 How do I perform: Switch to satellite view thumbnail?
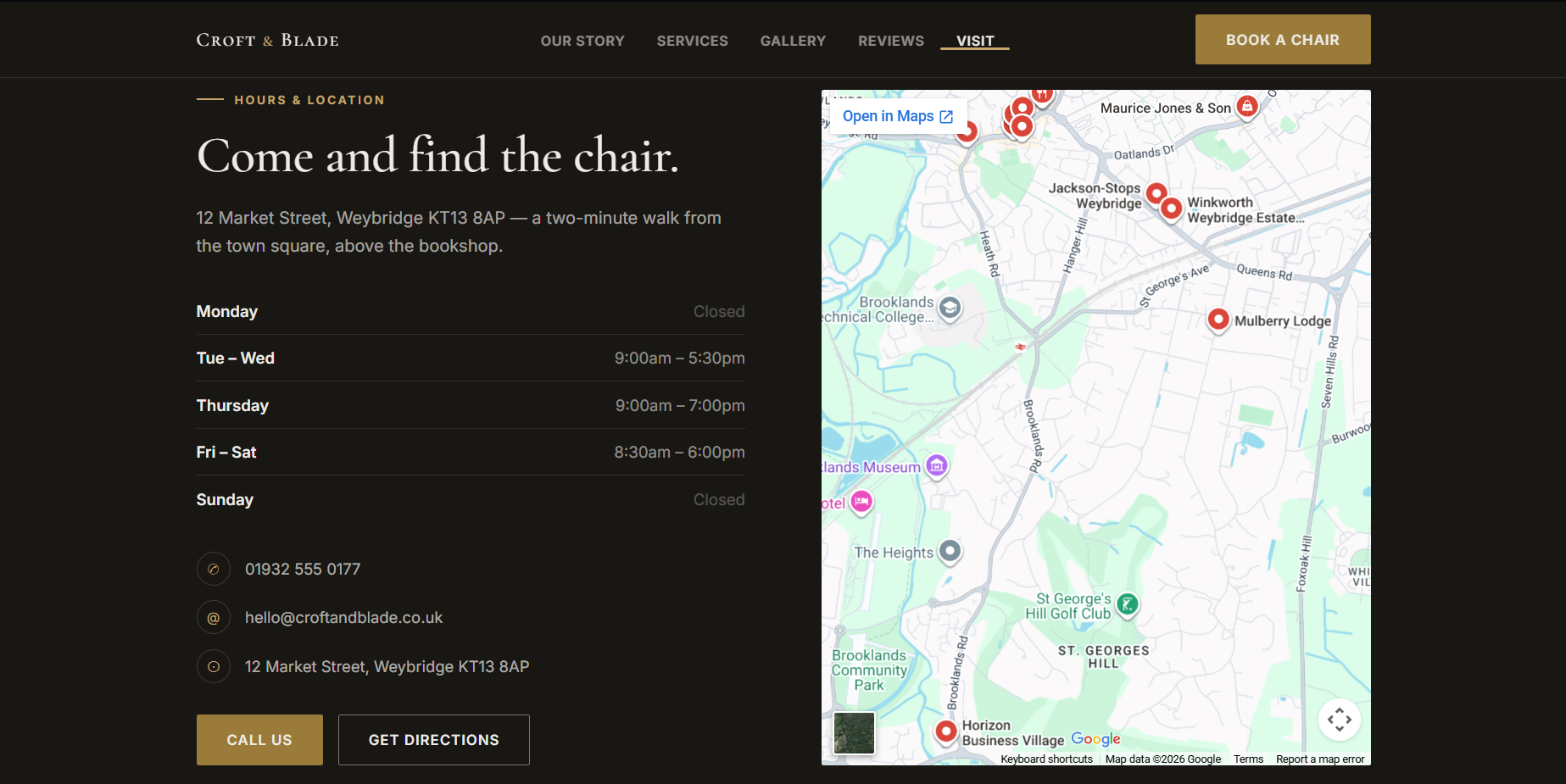pos(854,733)
